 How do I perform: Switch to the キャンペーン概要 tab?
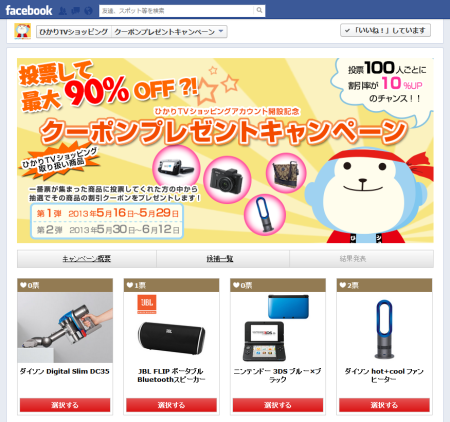click(x=87, y=259)
